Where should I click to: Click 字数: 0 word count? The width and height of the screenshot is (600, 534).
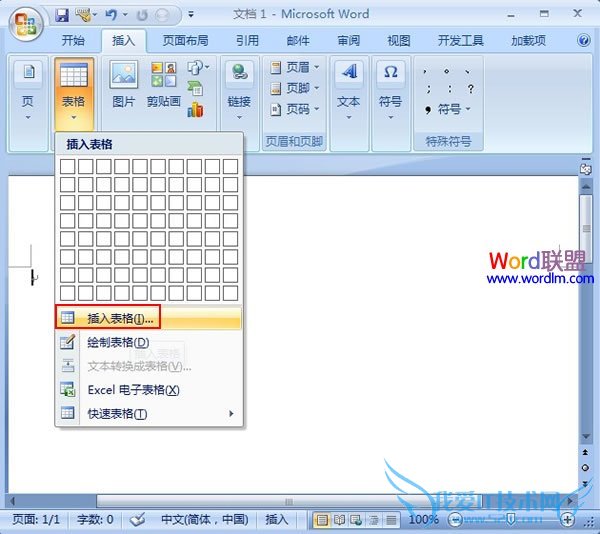point(95,519)
